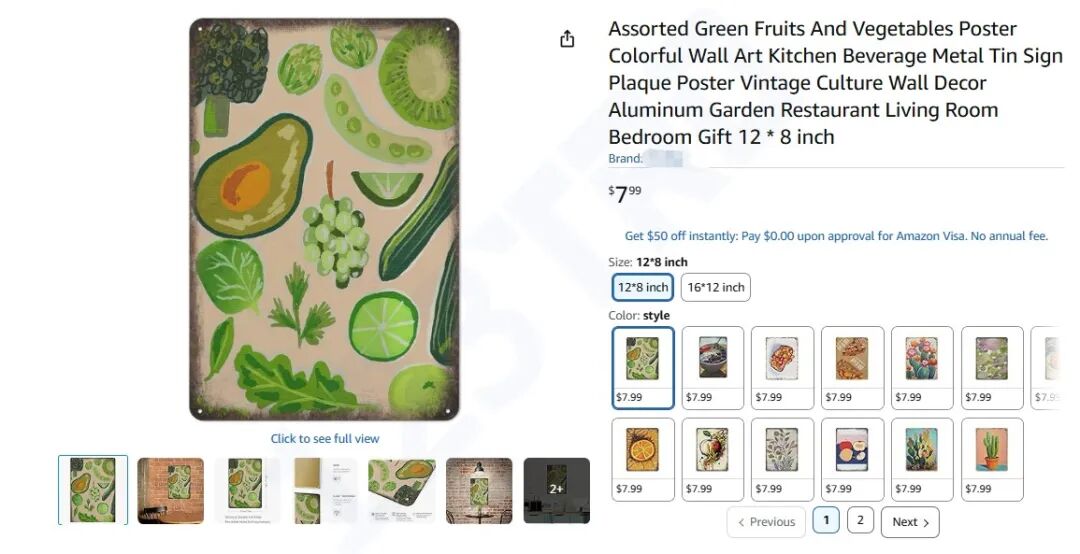Viewport: 1080px width, 554px height.
Task: Click the Previous page chevron button
Action: (766, 522)
